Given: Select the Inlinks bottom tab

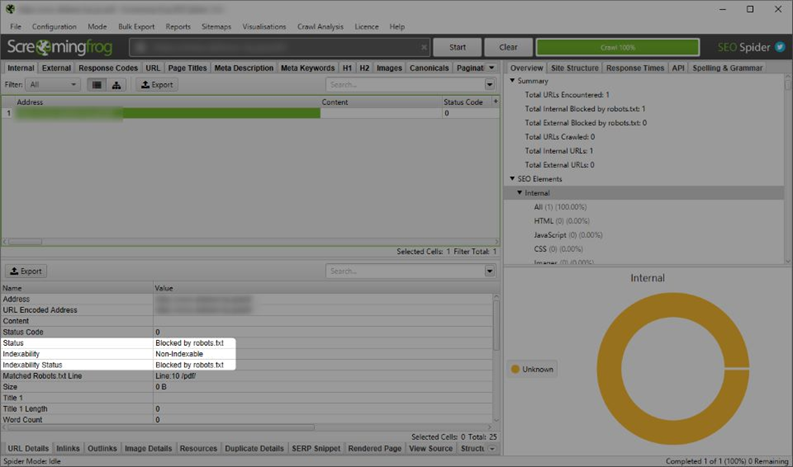Looking at the screenshot, I should (68, 449).
